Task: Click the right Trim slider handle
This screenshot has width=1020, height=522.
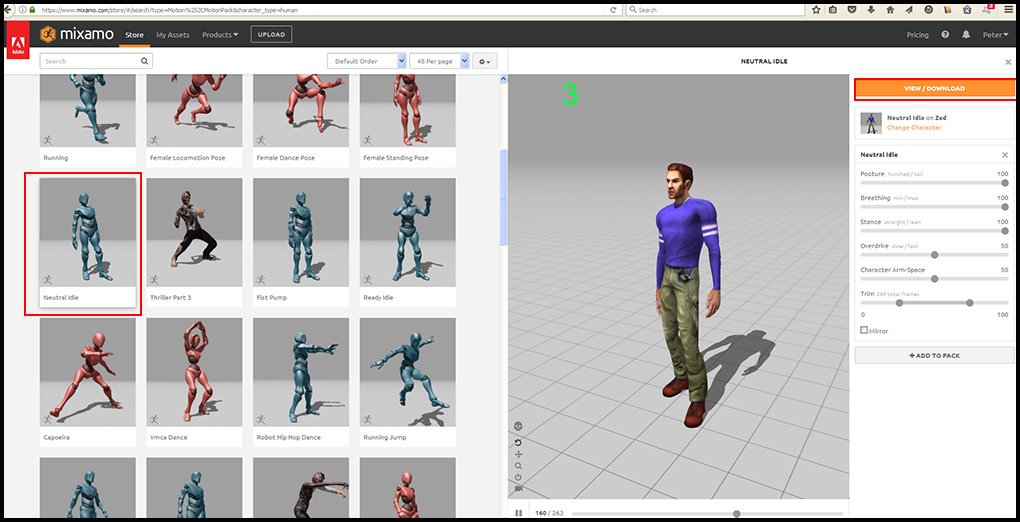Action: point(970,303)
